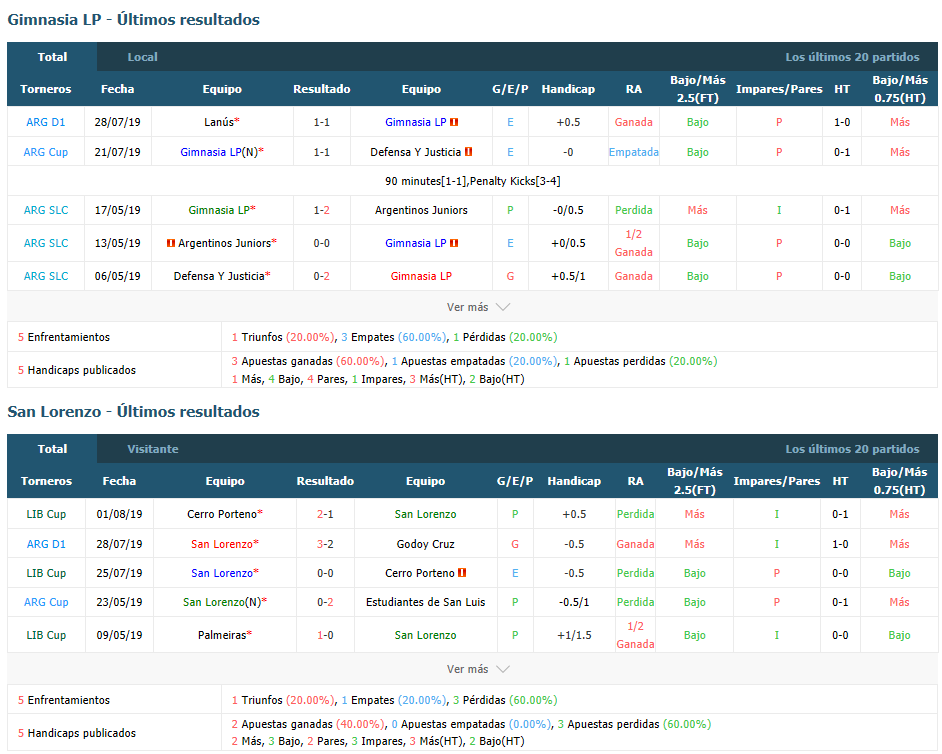Screen dimensions: 942x754
Task: Click result 1-2 against Argentinos Juniors
Action: coord(321,210)
